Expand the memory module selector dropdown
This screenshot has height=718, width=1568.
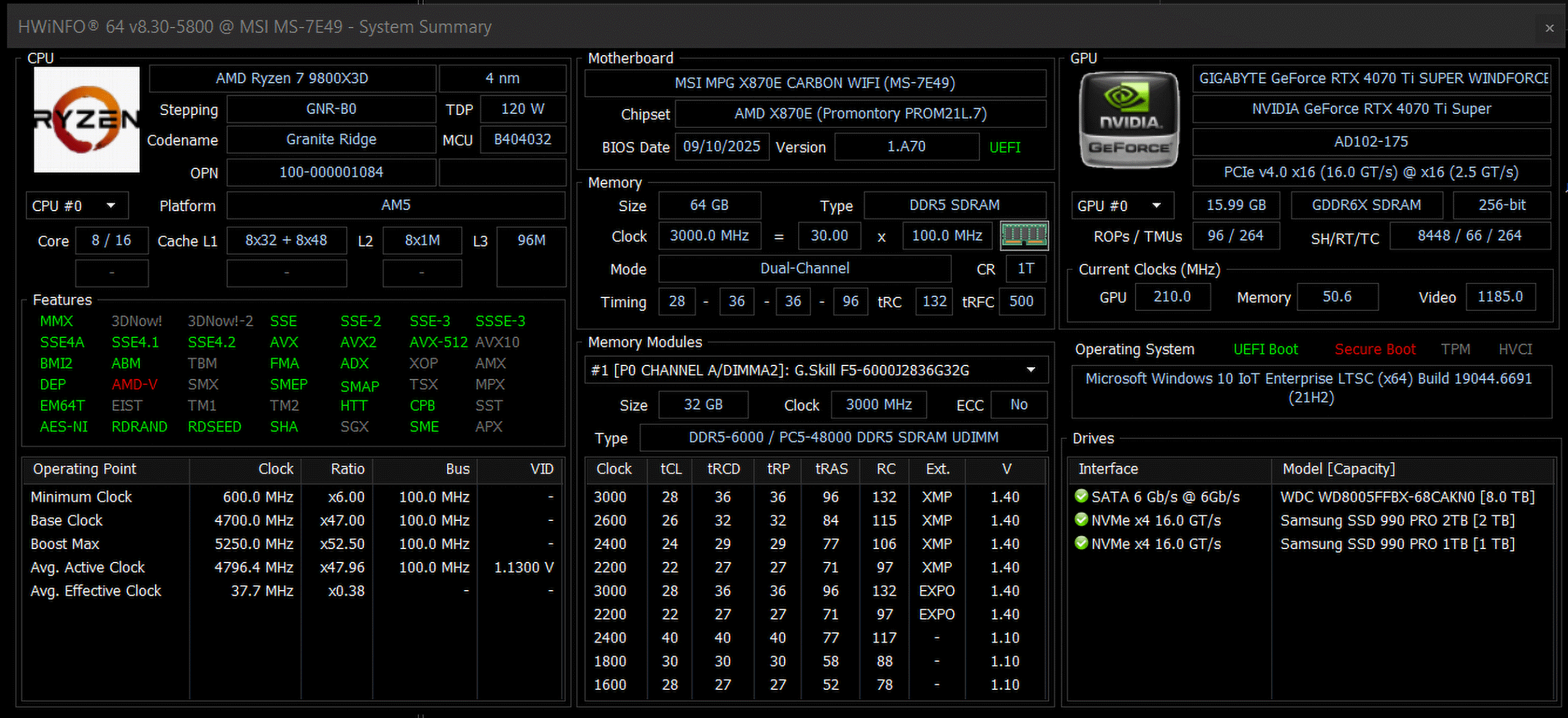tap(1031, 370)
